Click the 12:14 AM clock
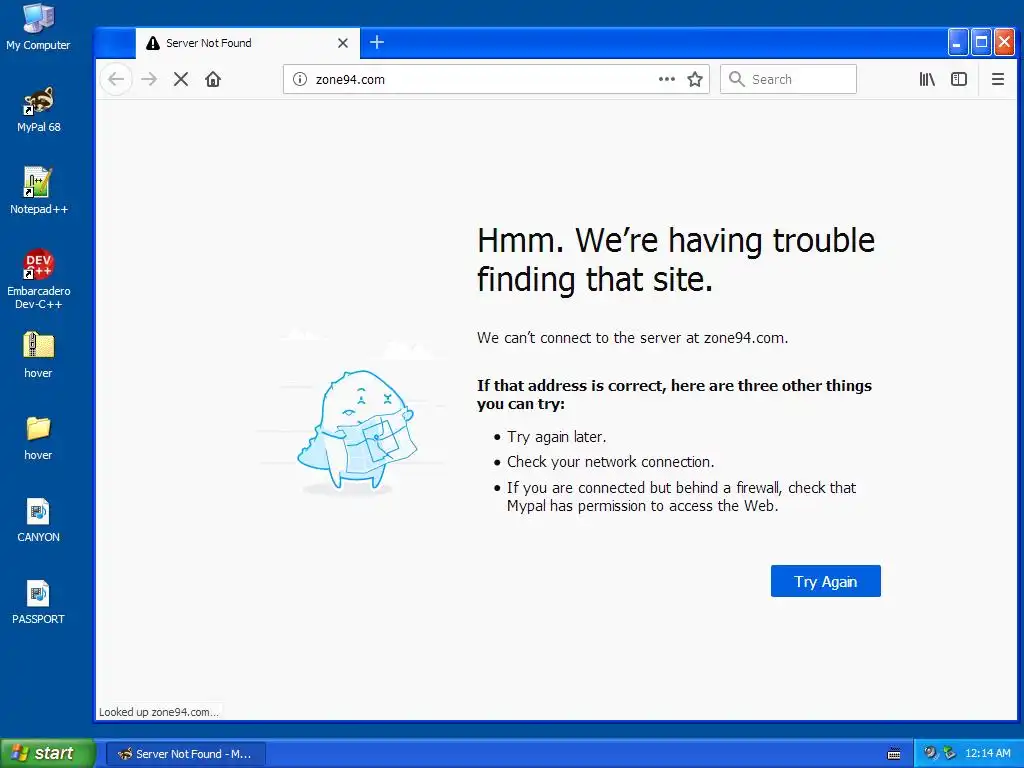This screenshot has height=768, width=1024. tap(988, 753)
